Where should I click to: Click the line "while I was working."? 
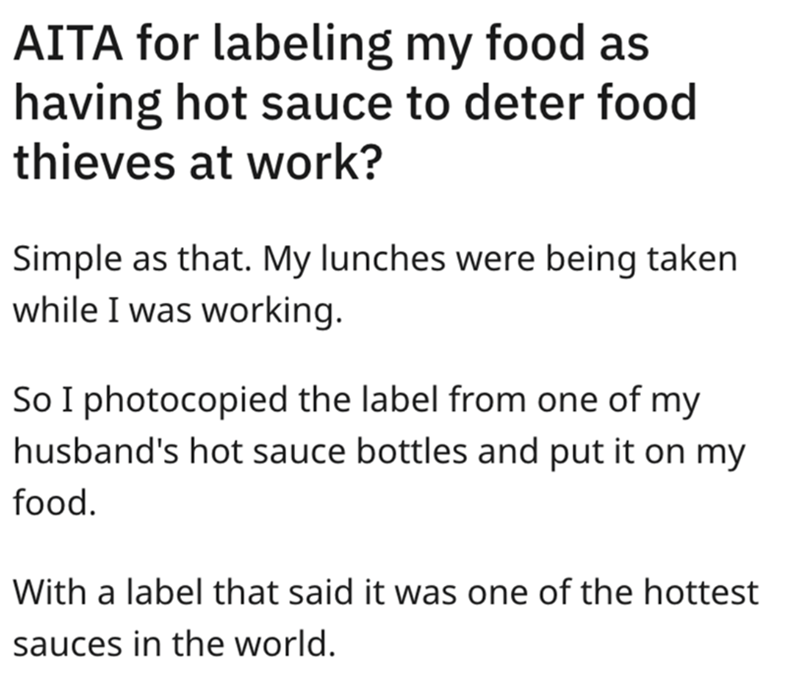(177, 309)
